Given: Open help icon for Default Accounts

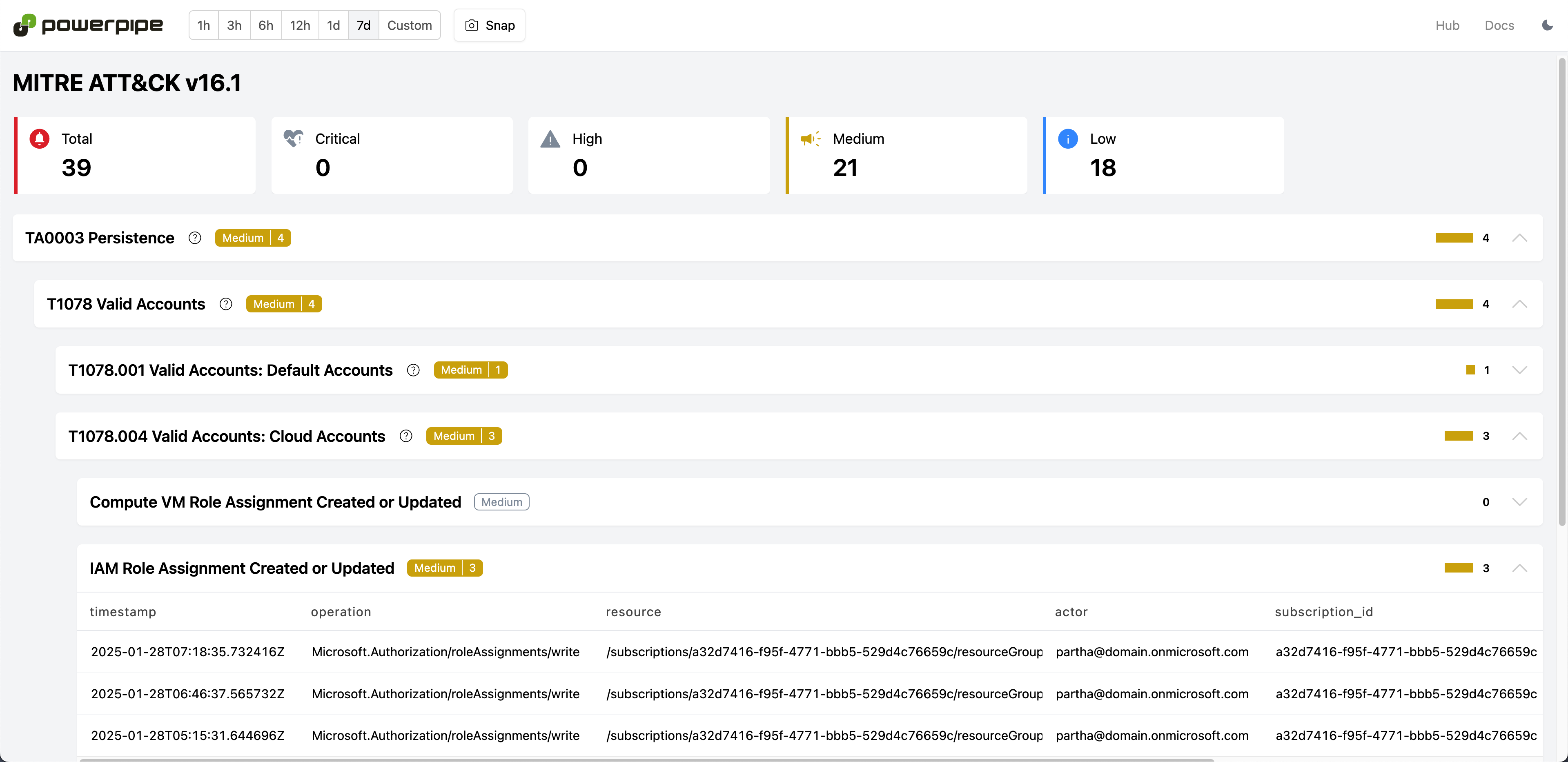Looking at the screenshot, I should pos(413,370).
